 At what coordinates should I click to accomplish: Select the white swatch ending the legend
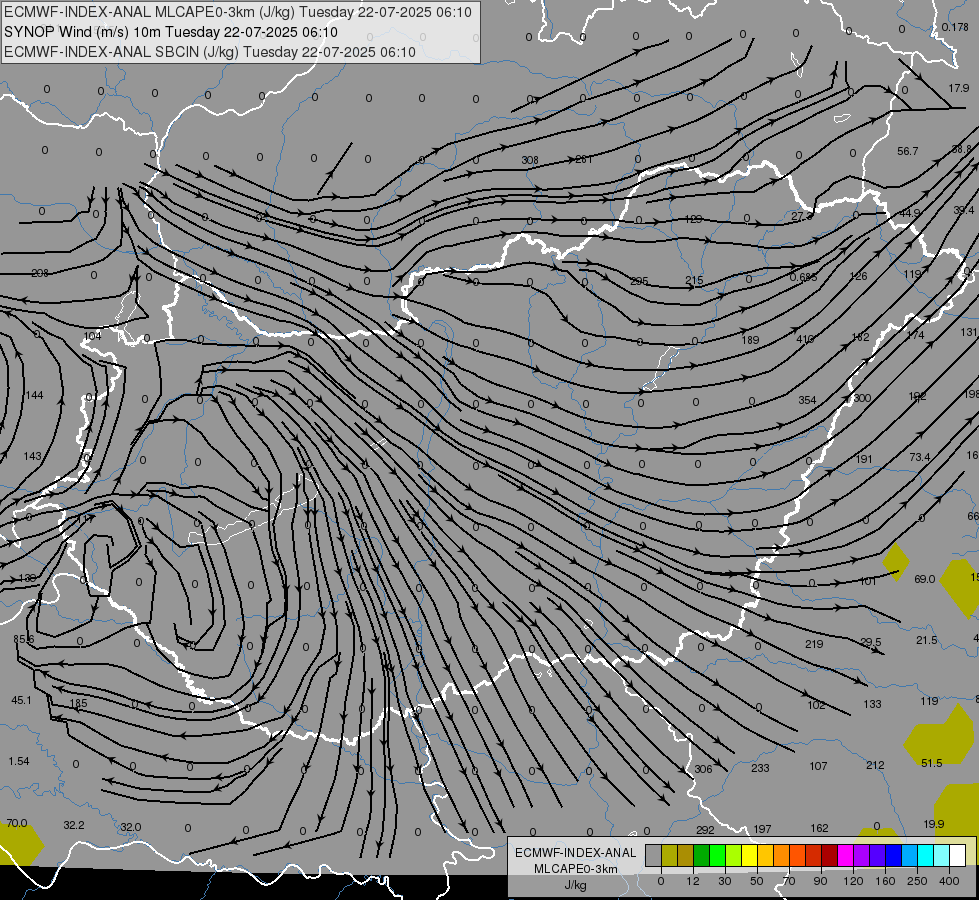pyautogui.click(x=957, y=855)
